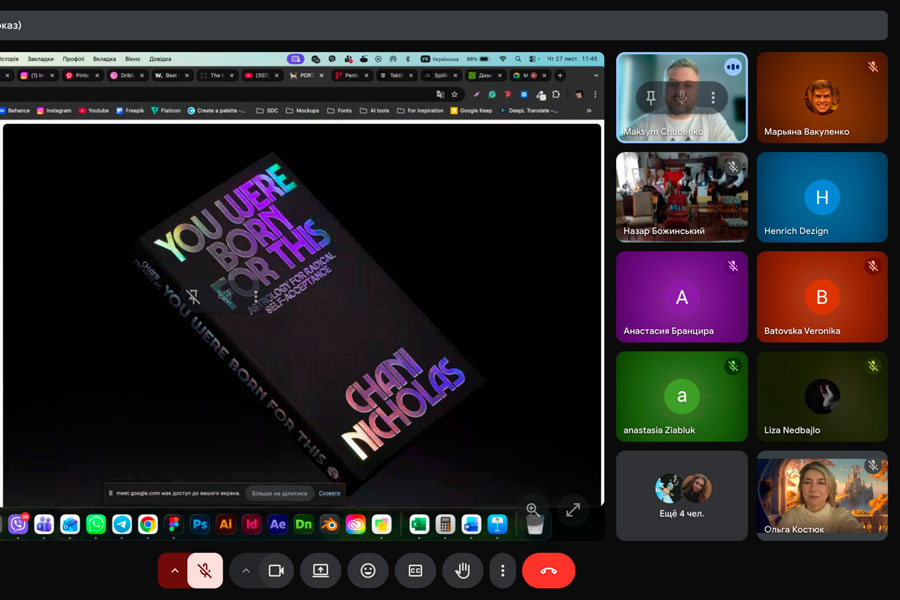Open options on Maksym Chubenko's tile
This screenshot has height=600, width=900.
tap(713, 97)
